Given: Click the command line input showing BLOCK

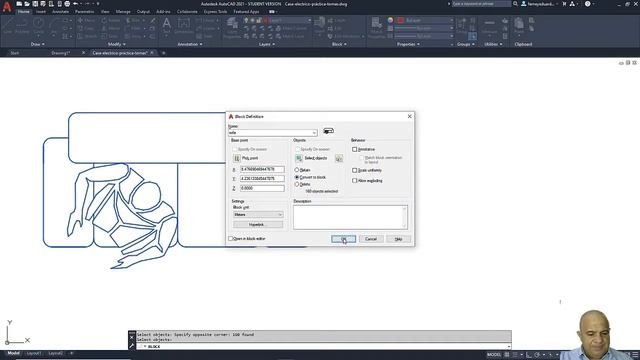Looking at the screenshot, I should (x=324, y=347).
